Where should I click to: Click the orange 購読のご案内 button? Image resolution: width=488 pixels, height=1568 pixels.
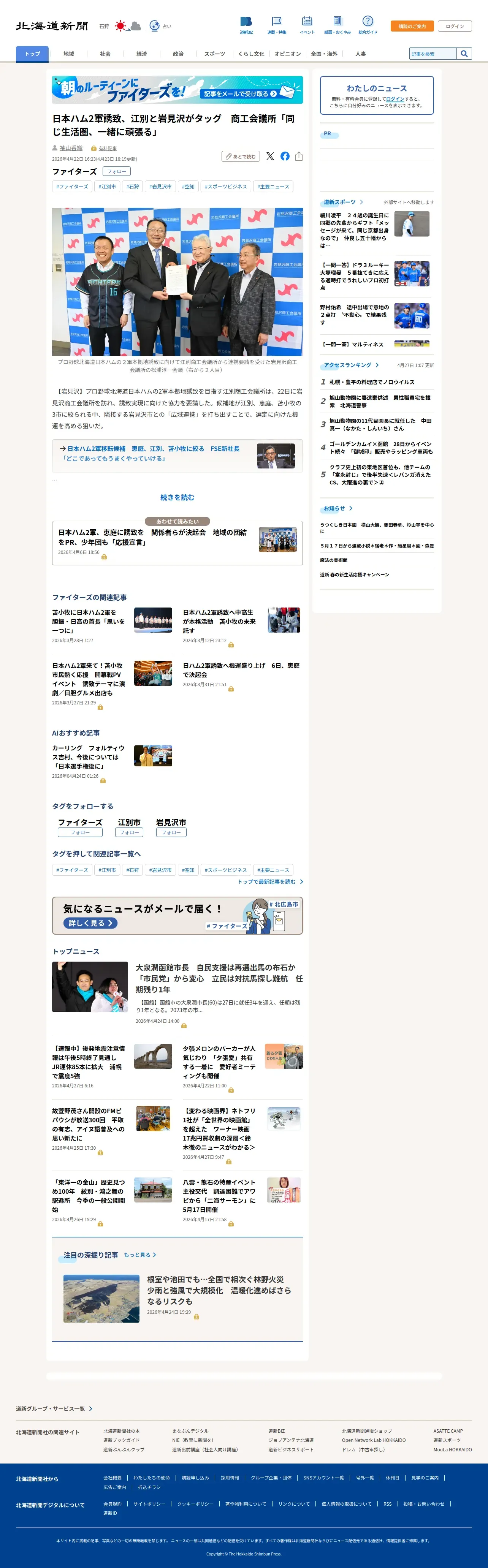point(412,26)
